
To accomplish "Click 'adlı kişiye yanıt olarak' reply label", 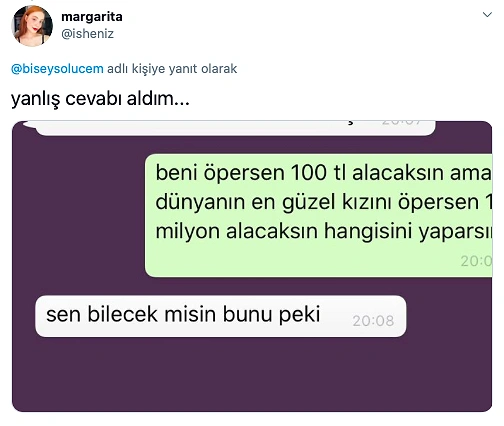I will coord(172,69).
